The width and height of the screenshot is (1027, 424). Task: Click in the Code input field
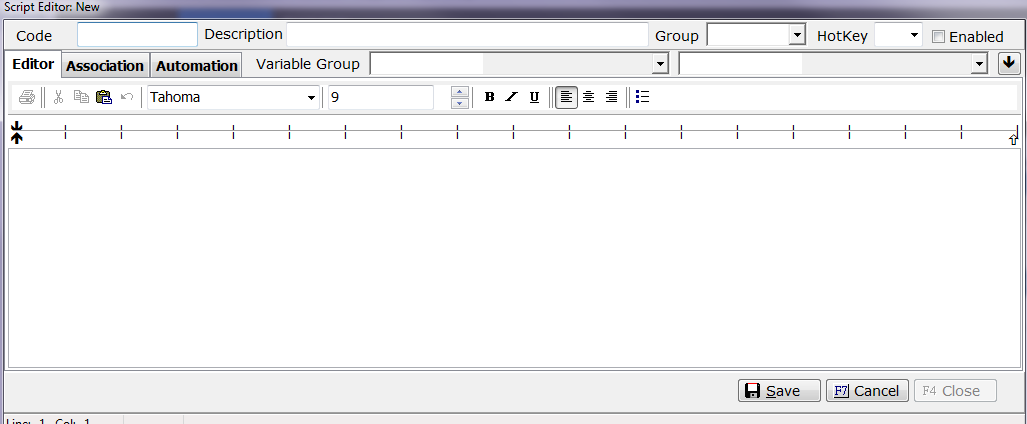tap(137, 35)
